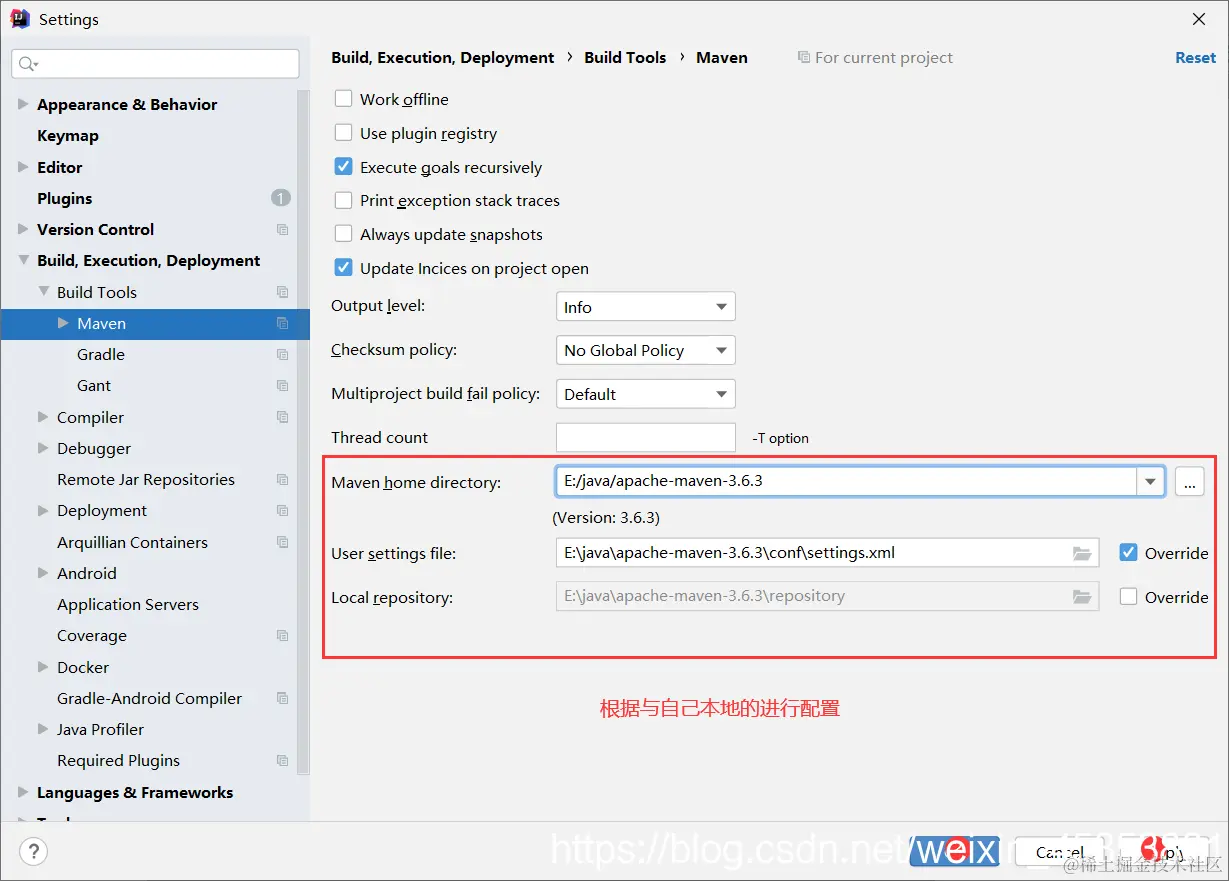Image resolution: width=1229 pixels, height=881 pixels.
Task: Expand the Compiler node arrow
Action: point(43,417)
